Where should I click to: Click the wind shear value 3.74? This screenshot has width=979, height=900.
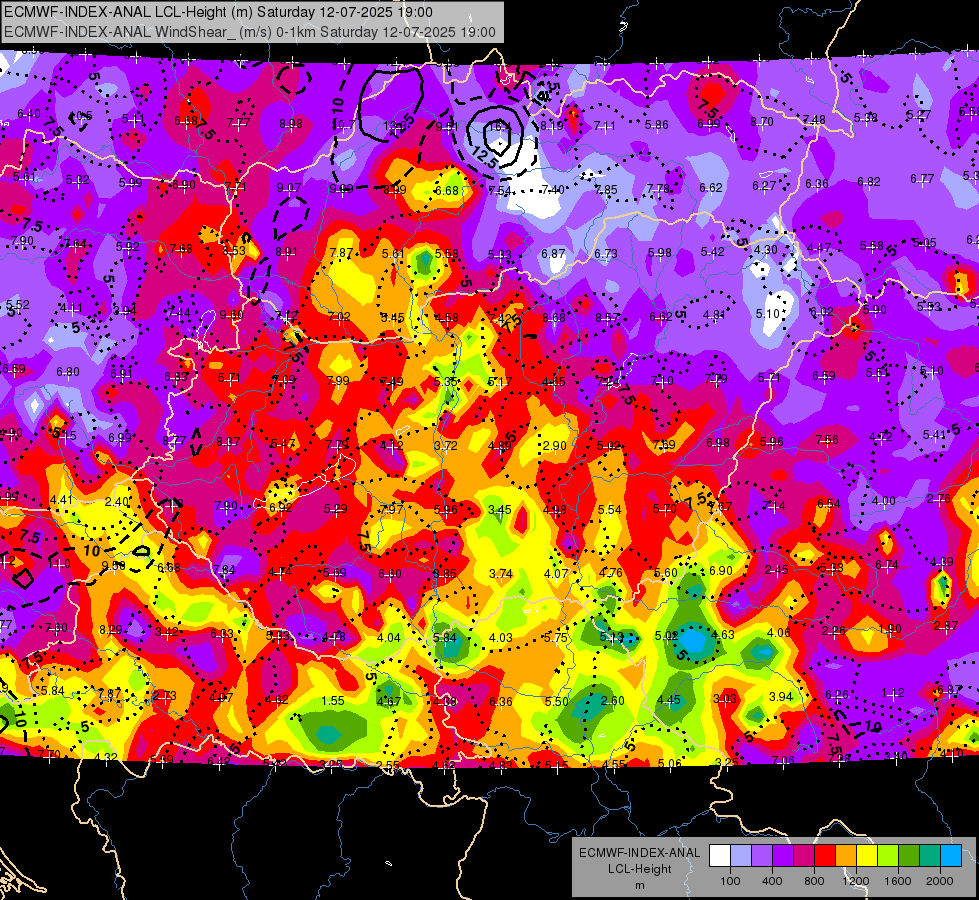coord(501,573)
